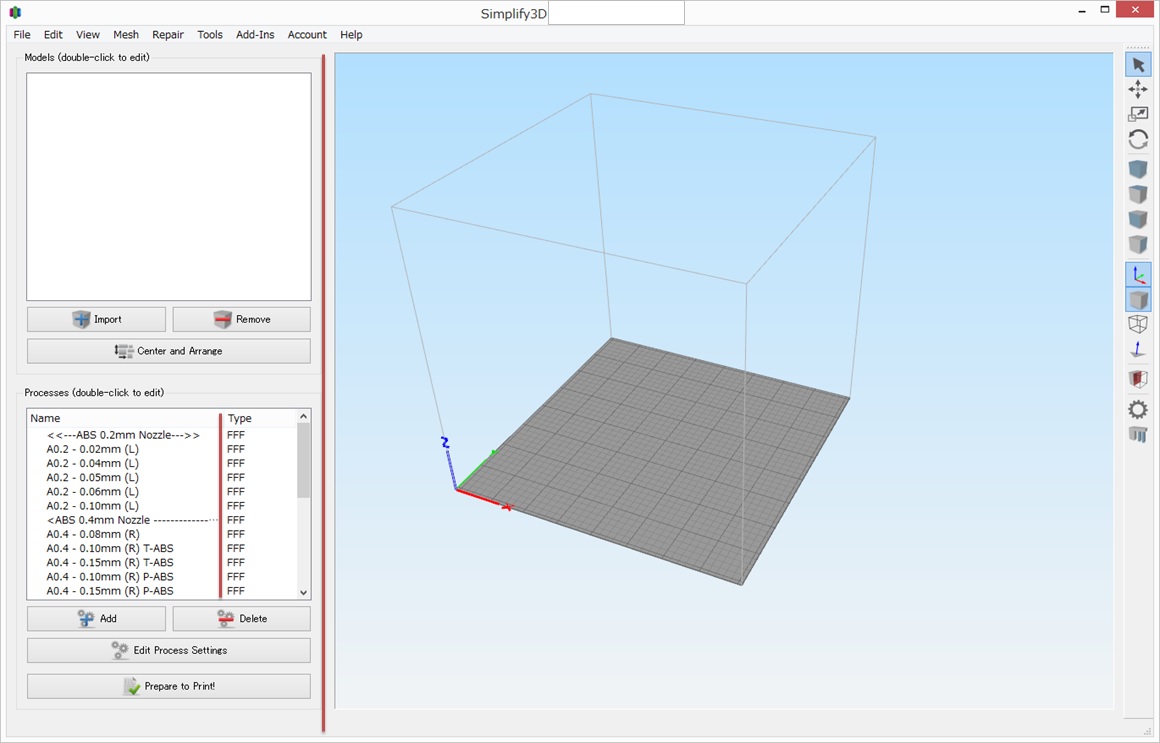The height and width of the screenshot is (743, 1160).
Task: Switch to default isometric view cube
Action: pos(1138,169)
